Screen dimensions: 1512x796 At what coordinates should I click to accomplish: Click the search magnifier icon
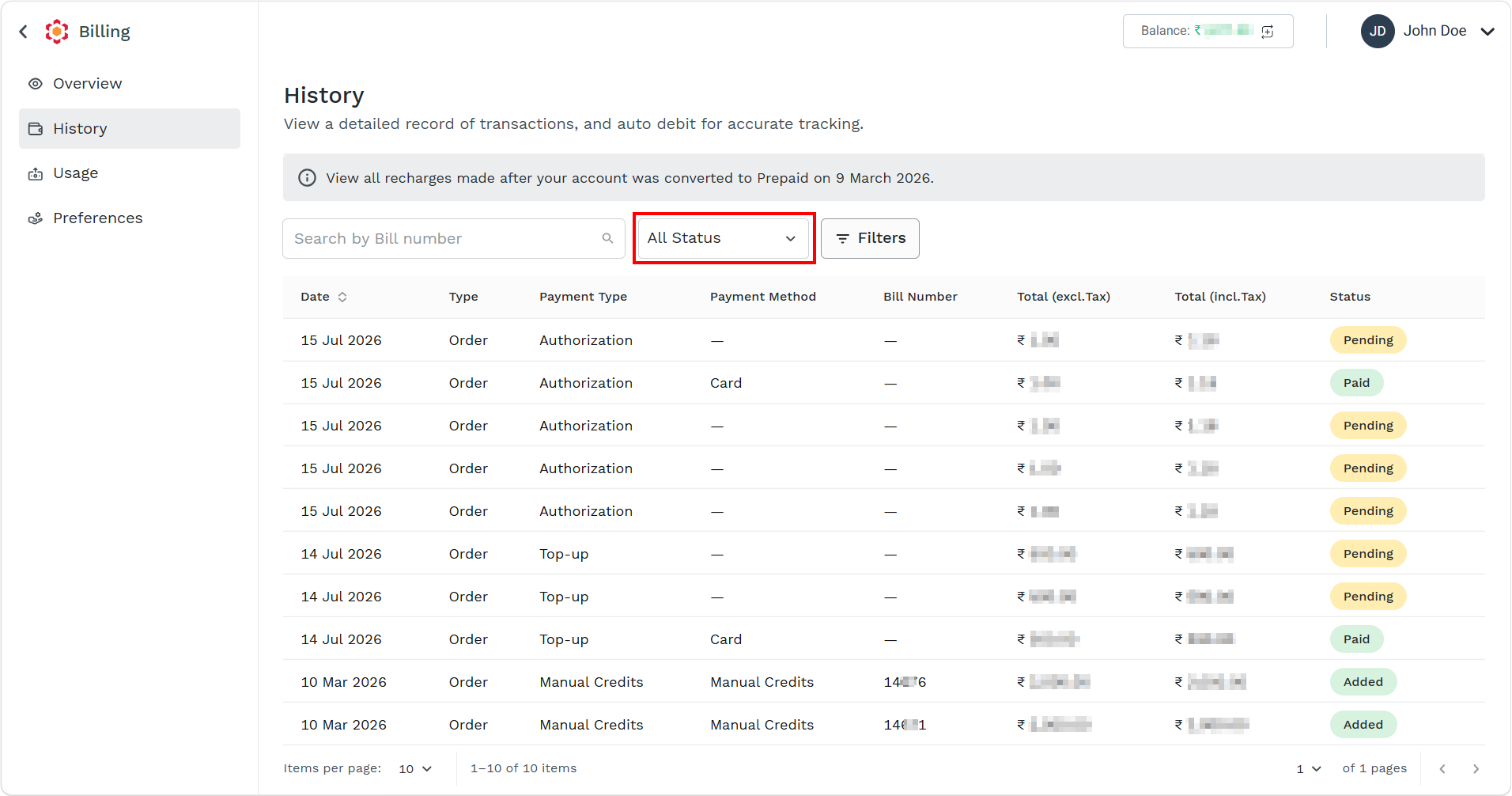607,238
